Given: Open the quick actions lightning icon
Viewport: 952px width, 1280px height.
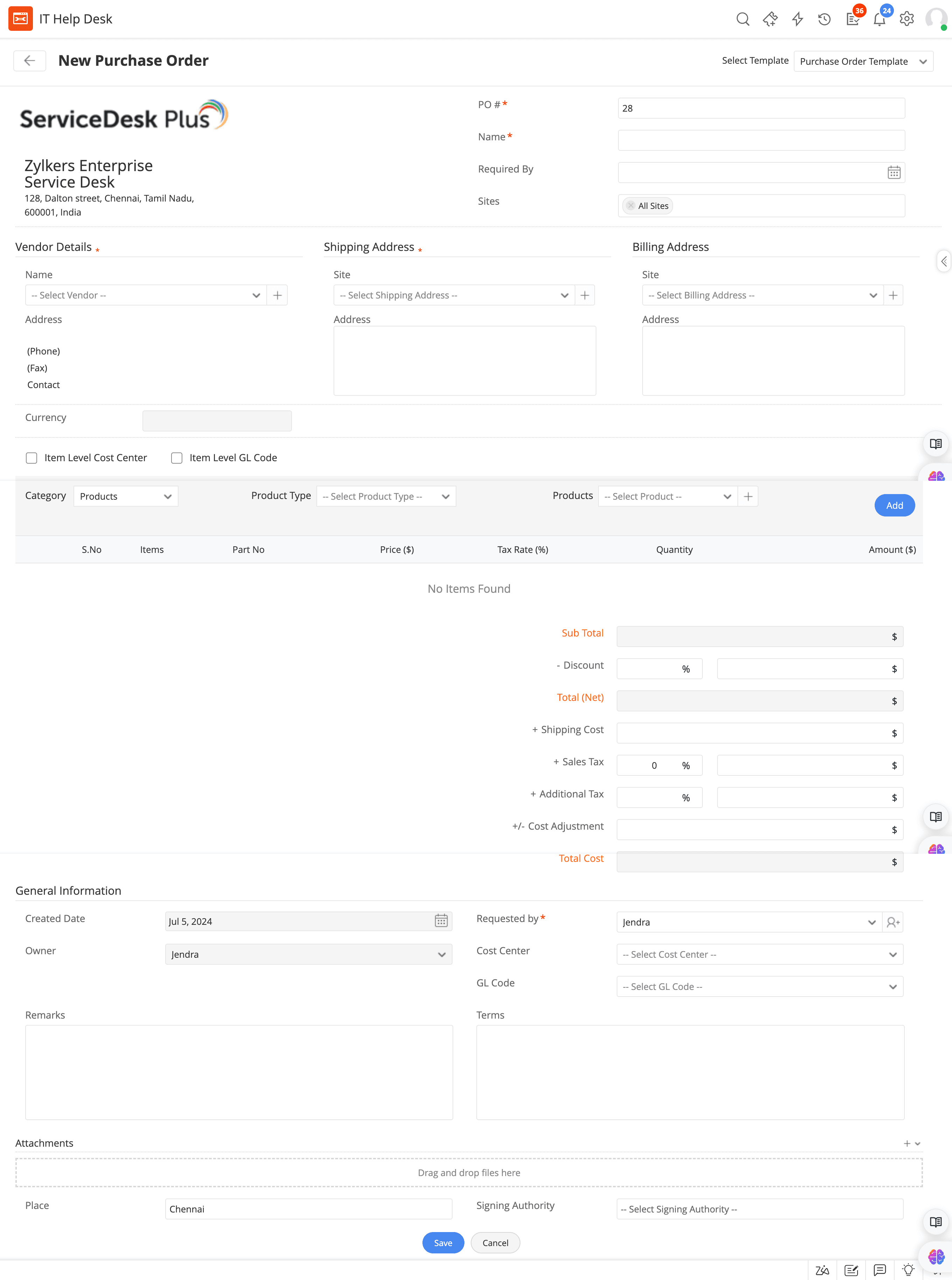Looking at the screenshot, I should click(798, 19).
